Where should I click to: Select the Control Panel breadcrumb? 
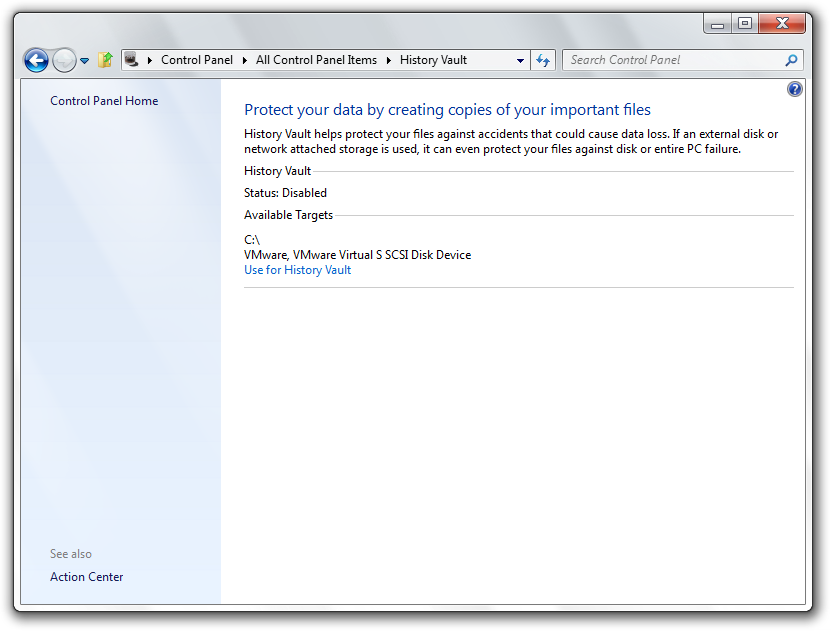pyautogui.click(x=197, y=60)
